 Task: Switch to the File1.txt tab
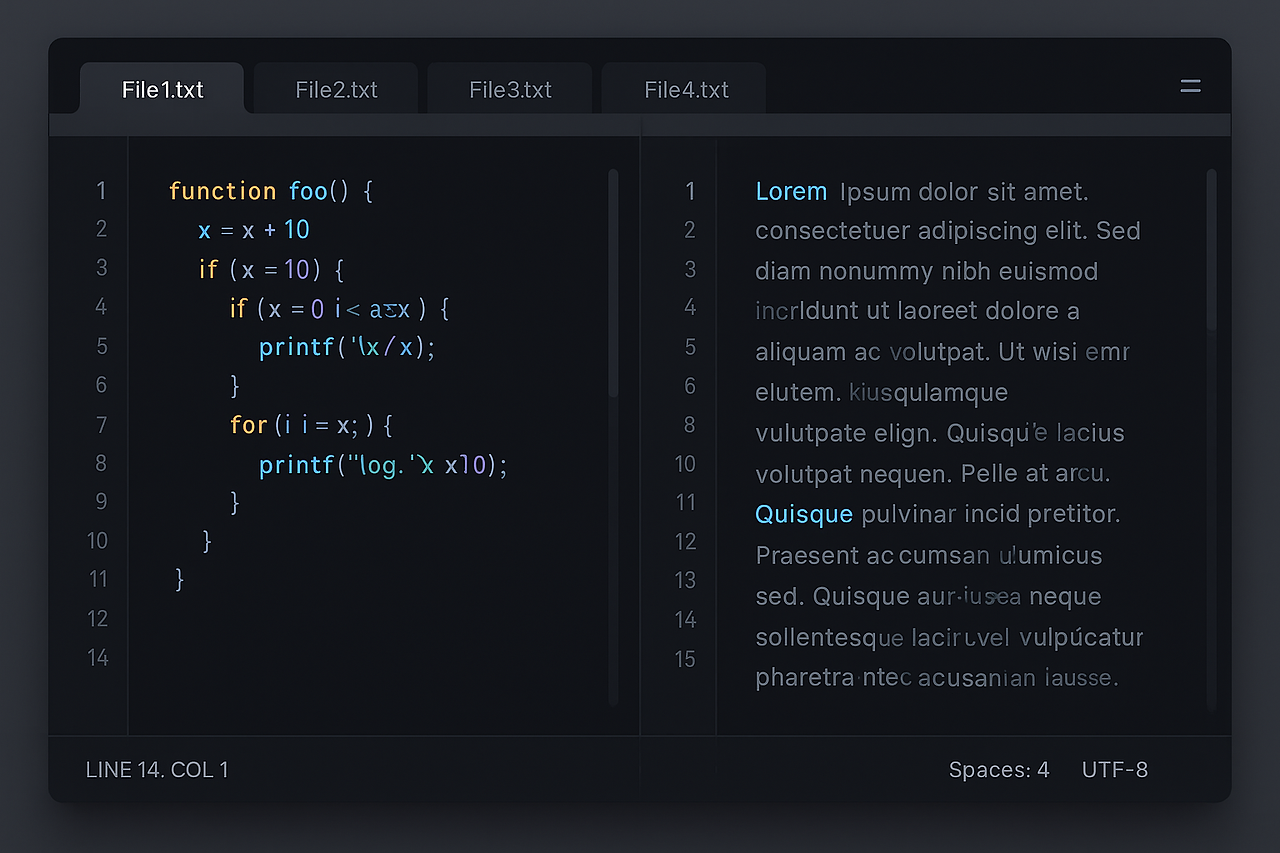click(162, 89)
